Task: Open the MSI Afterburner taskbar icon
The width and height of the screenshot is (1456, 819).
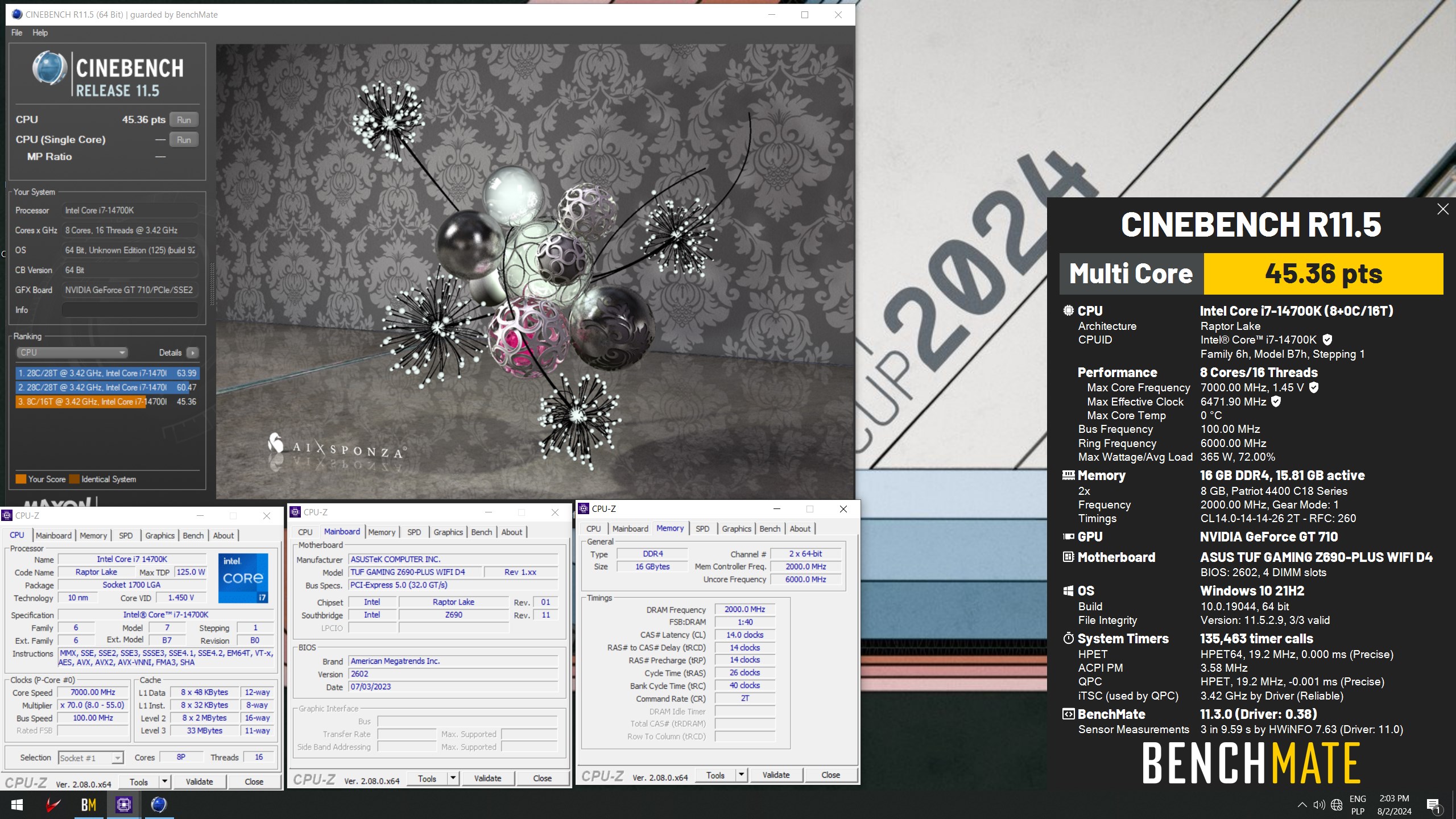Action: [53, 805]
